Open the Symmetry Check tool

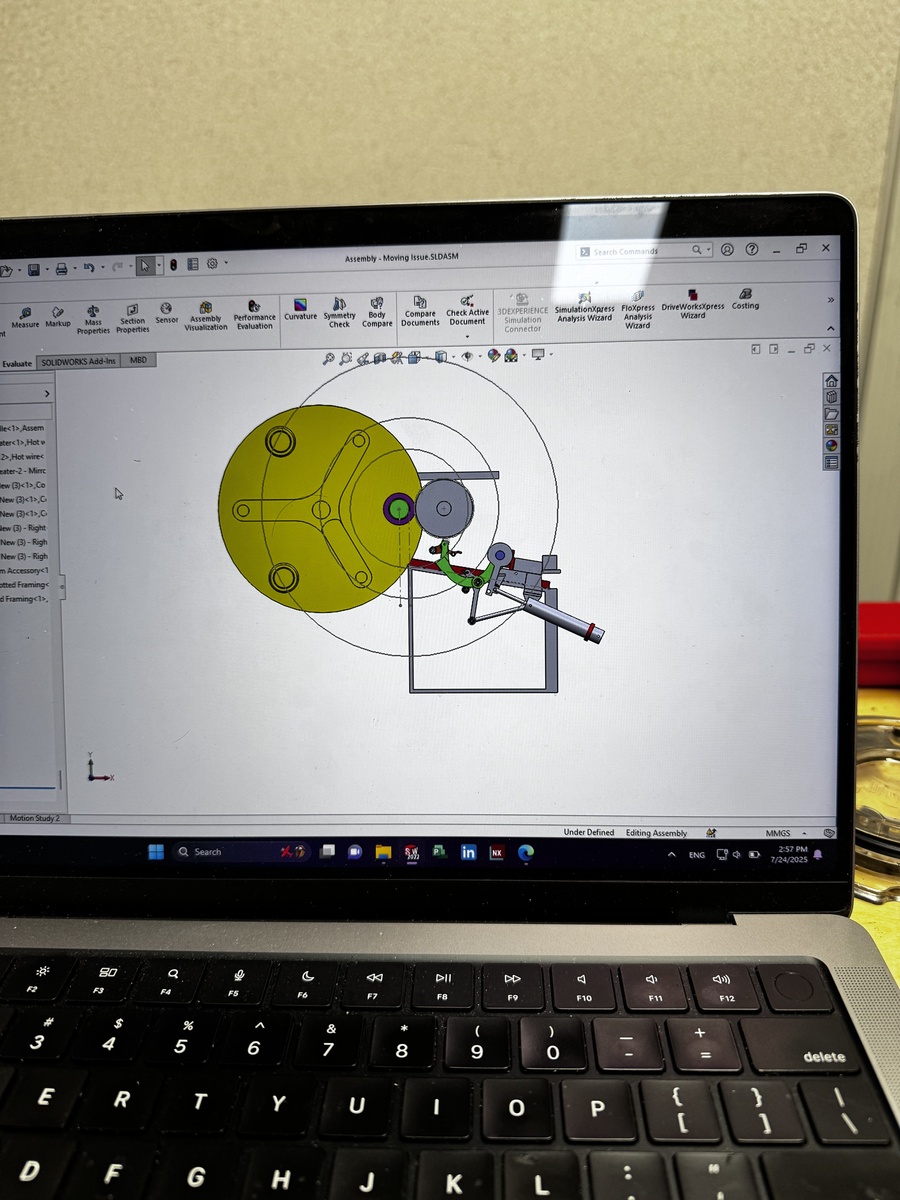339,311
